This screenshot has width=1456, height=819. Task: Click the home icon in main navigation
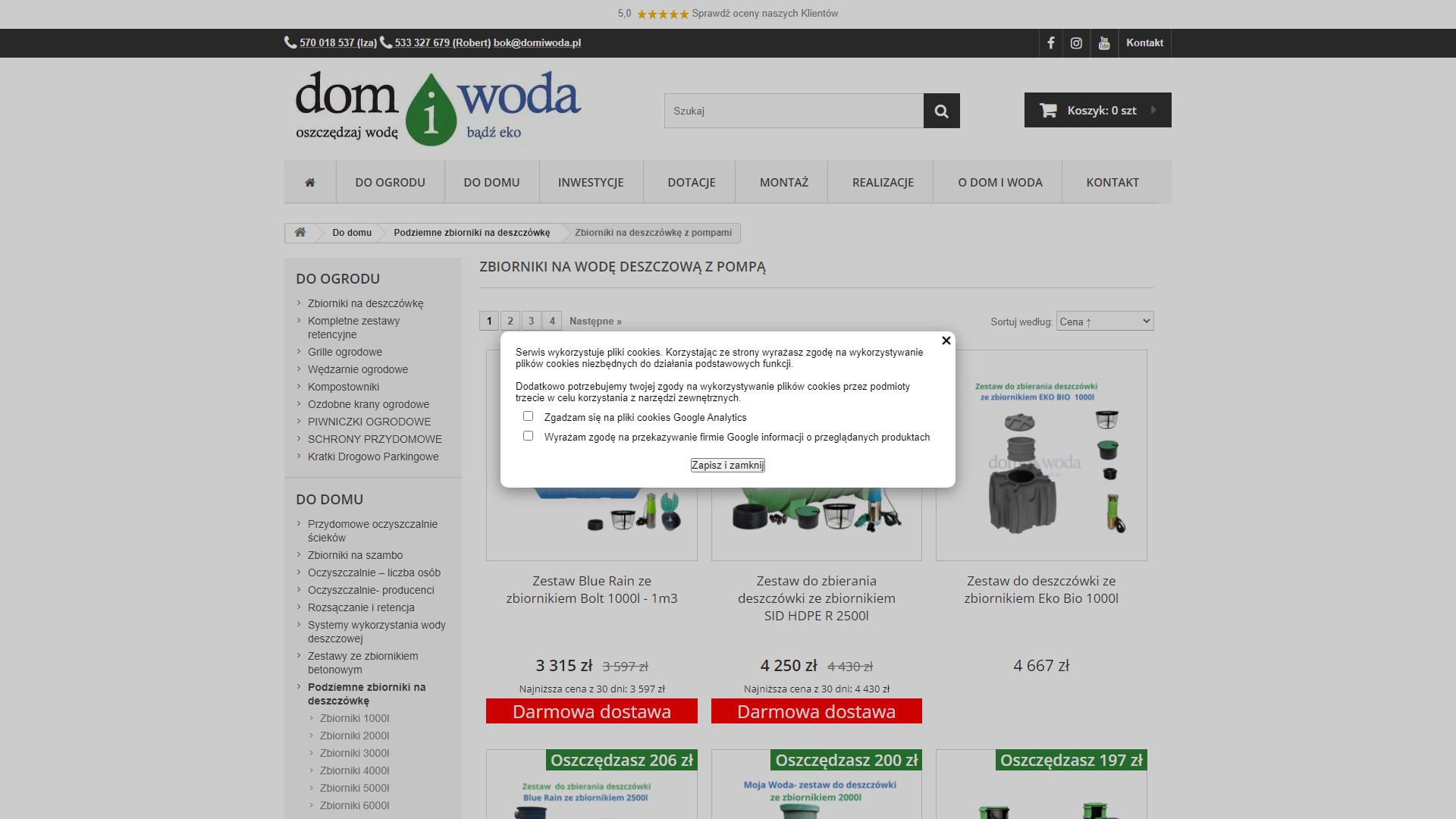pos(310,182)
